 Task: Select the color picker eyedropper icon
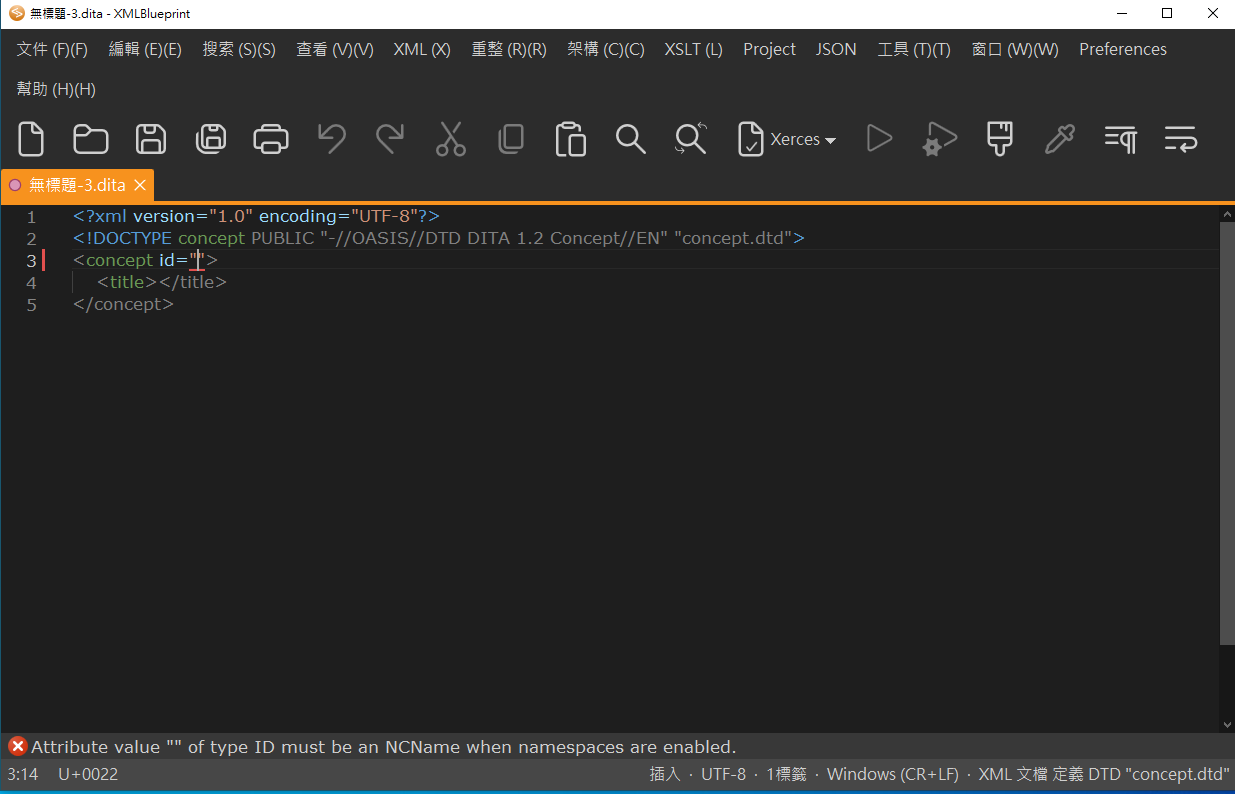coord(1059,139)
